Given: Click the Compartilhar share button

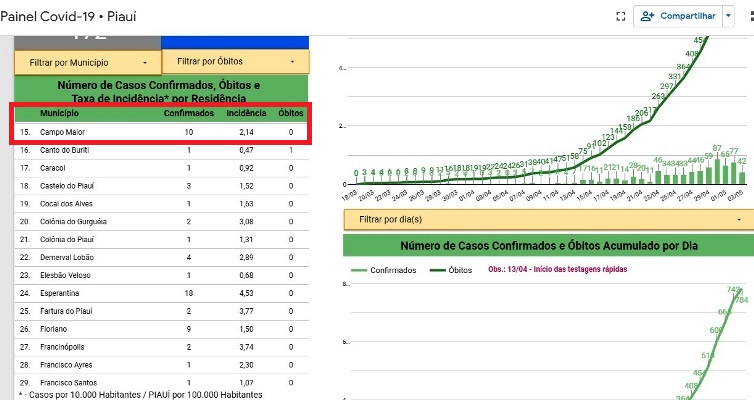Looking at the screenshot, I should coord(678,16).
